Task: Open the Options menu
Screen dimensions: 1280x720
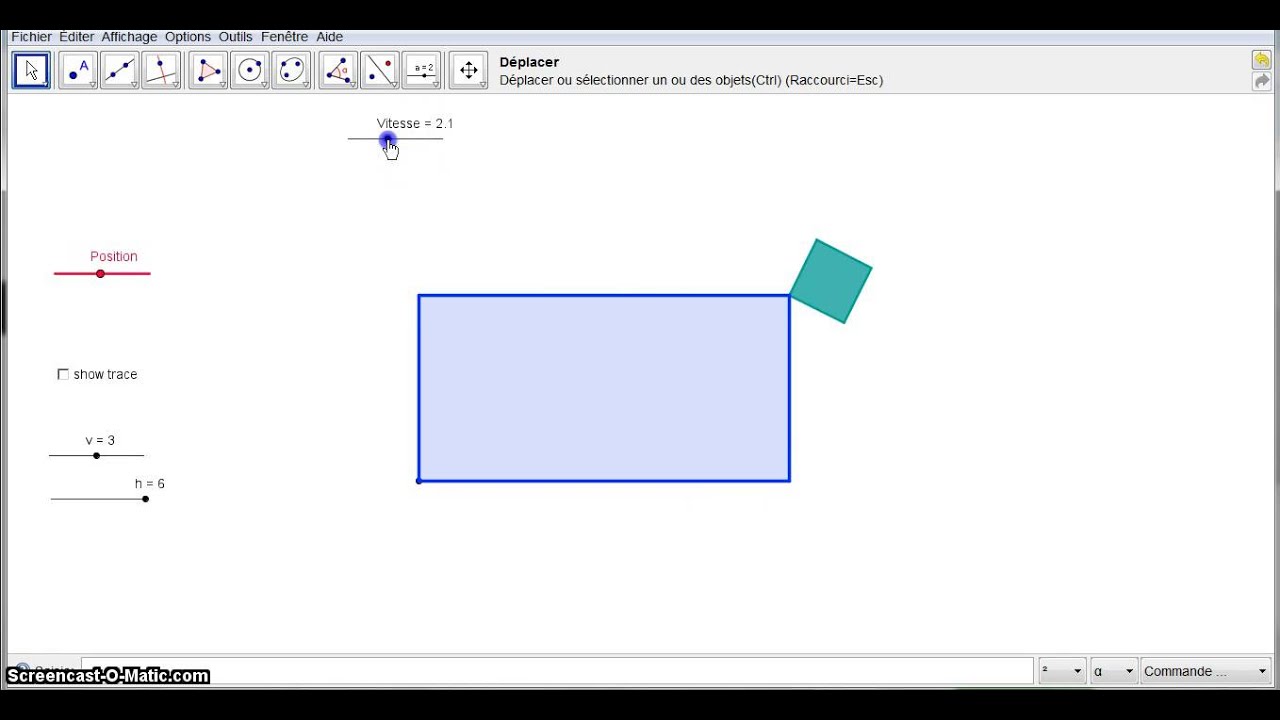Action: pyautogui.click(x=188, y=37)
